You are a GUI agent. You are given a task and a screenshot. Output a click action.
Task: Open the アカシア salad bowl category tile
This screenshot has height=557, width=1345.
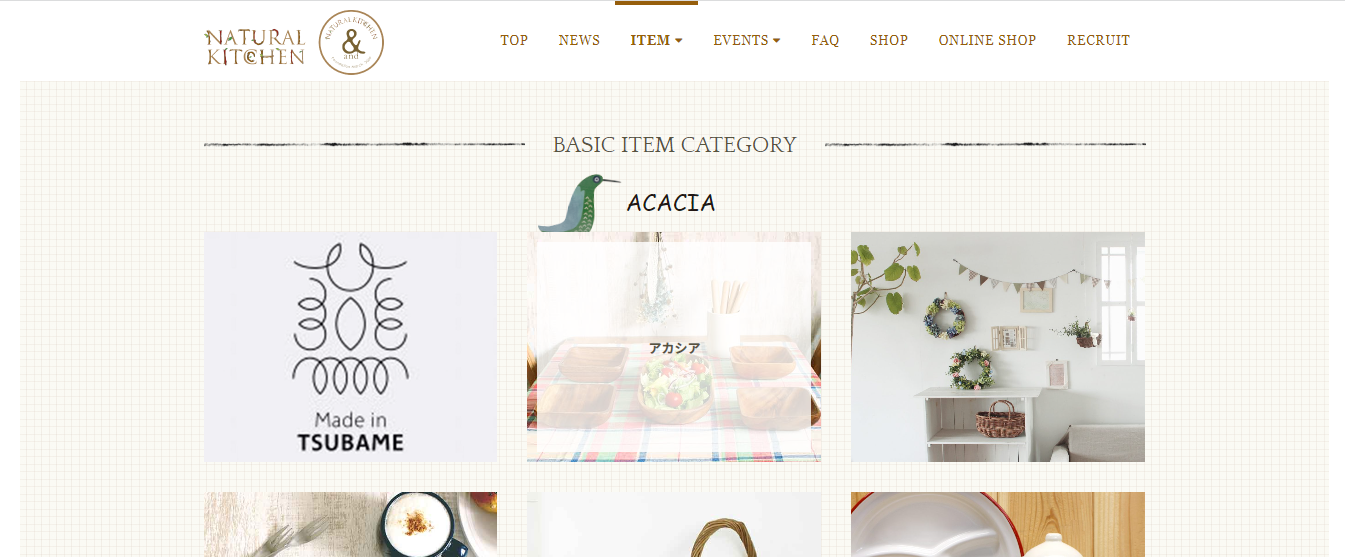click(x=674, y=347)
